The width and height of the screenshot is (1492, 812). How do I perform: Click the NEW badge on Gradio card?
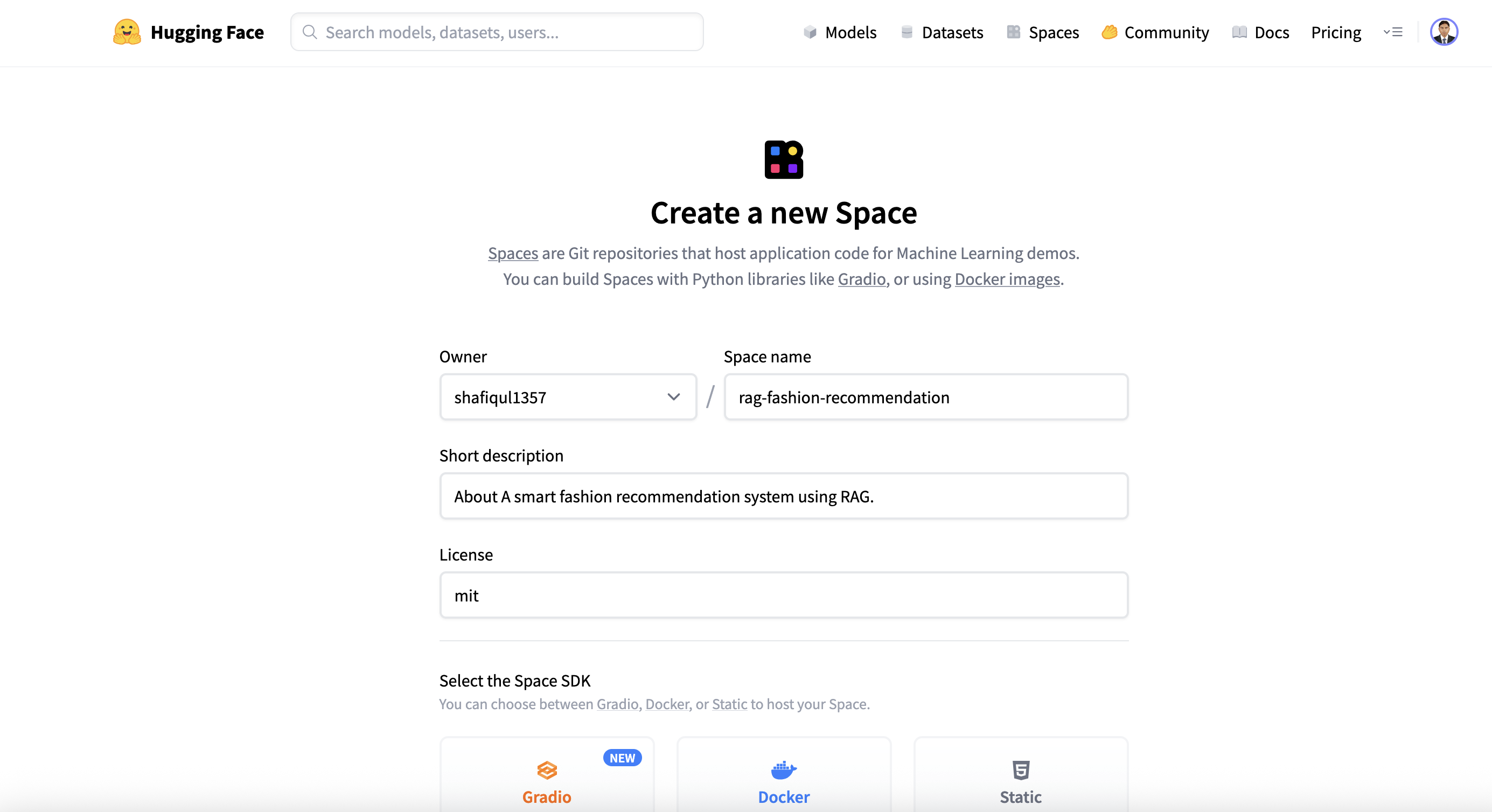pyautogui.click(x=622, y=758)
